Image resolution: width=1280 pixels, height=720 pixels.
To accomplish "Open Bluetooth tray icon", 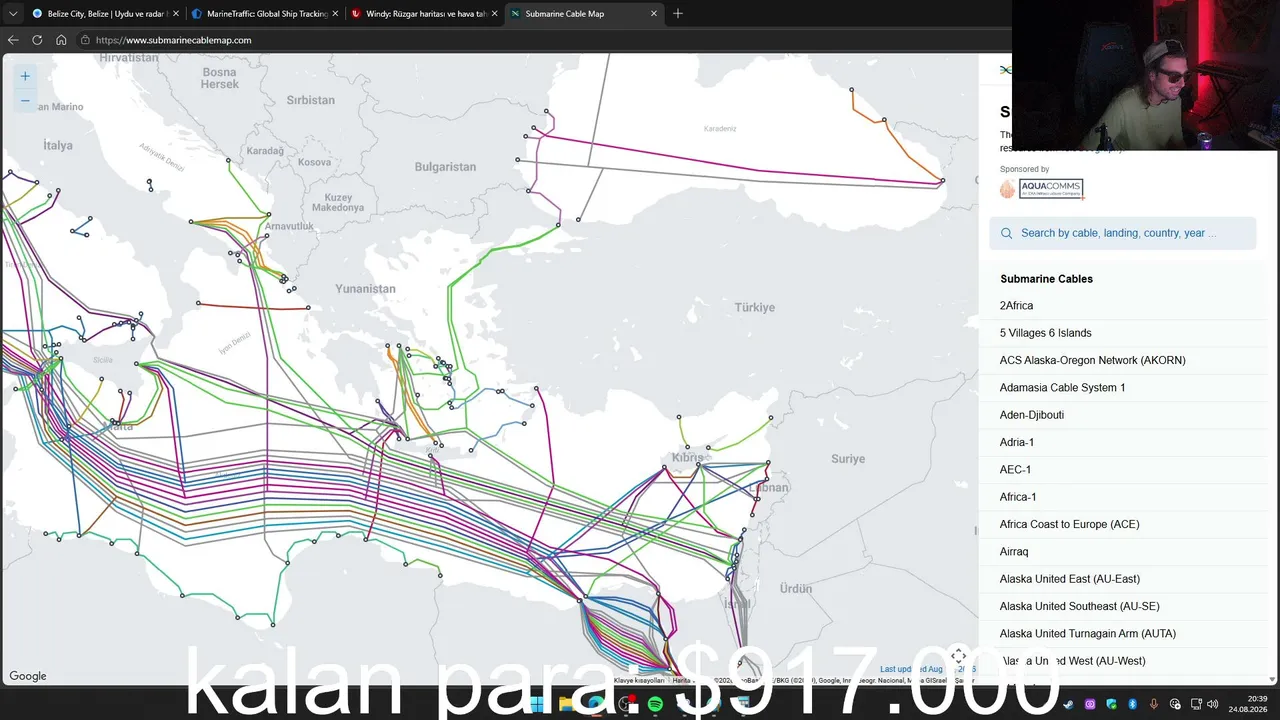I will pyautogui.click(x=1132, y=704).
